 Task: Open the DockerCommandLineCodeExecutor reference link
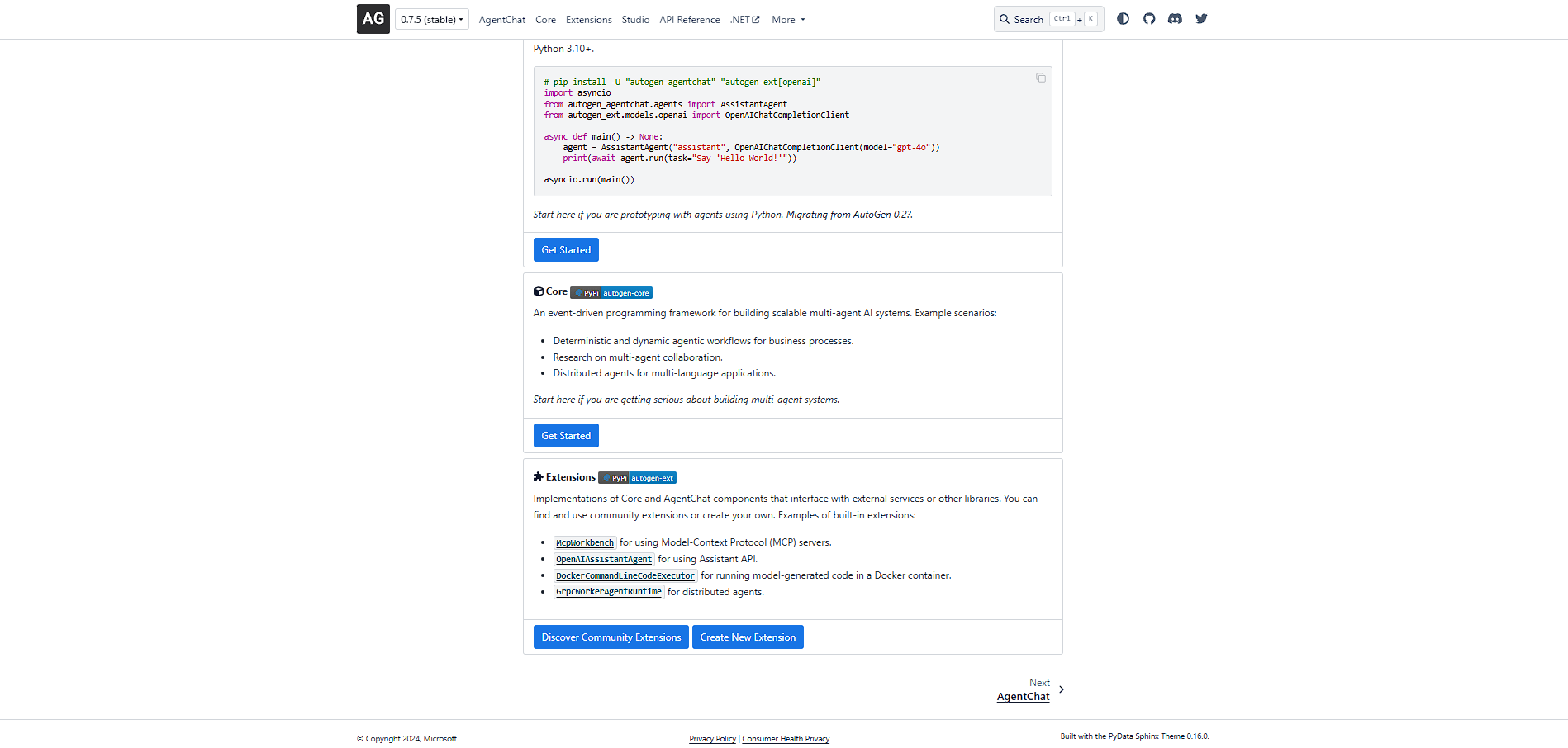pyautogui.click(x=625, y=576)
